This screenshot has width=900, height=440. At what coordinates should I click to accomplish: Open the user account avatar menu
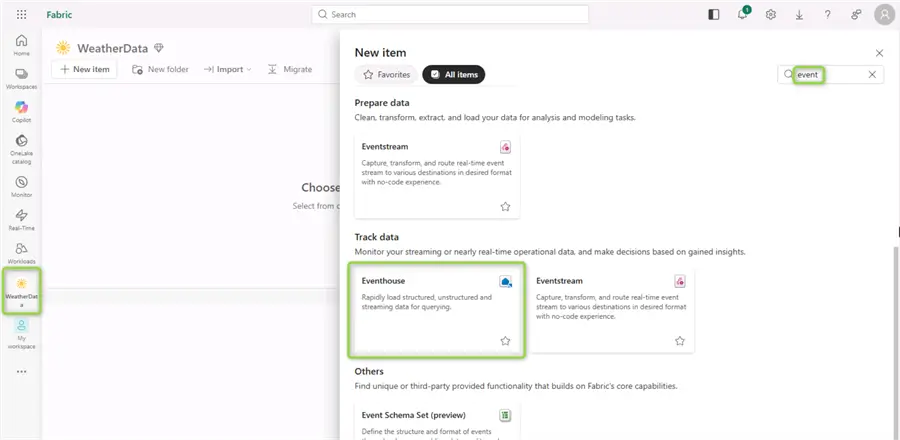(885, 15)
